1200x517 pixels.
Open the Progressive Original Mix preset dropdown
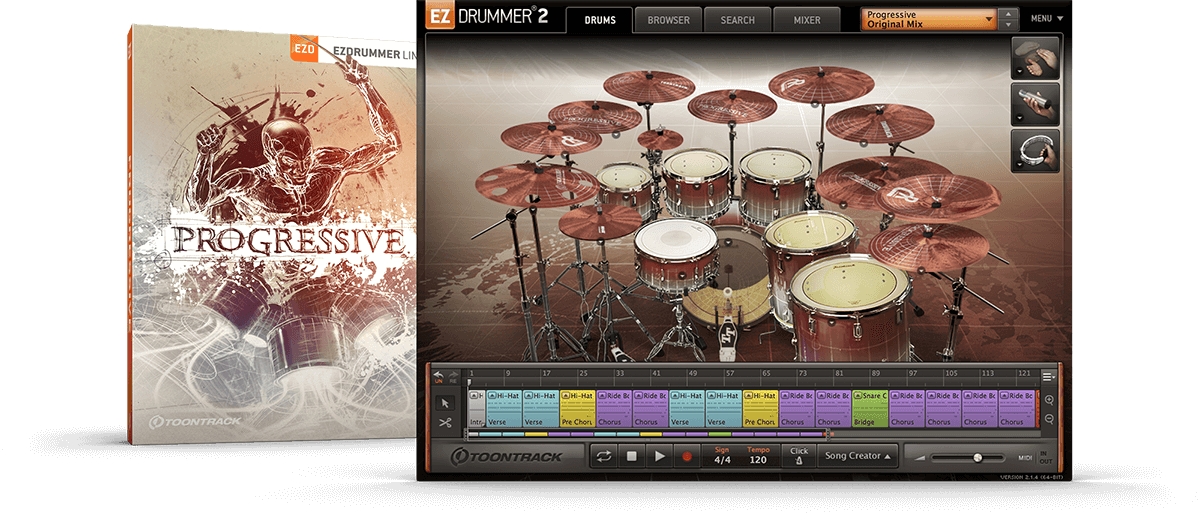(929, 19)
